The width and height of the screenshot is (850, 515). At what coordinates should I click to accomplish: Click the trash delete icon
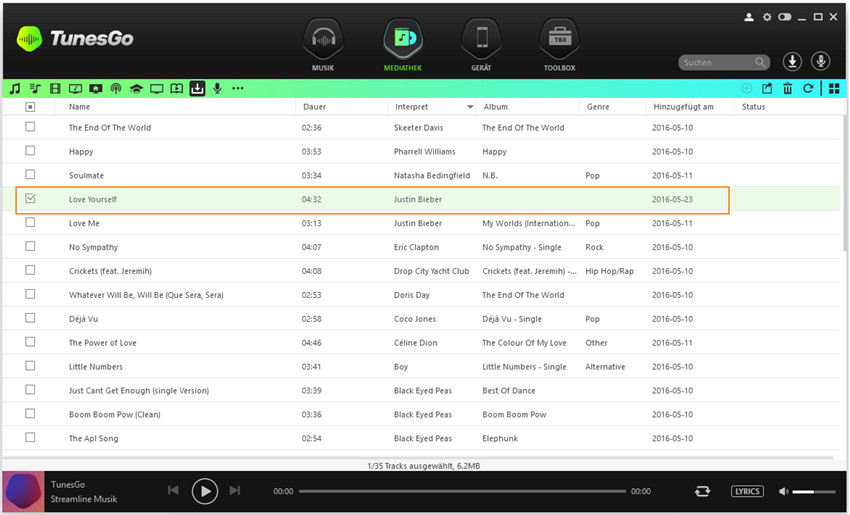tap(787, 89)
